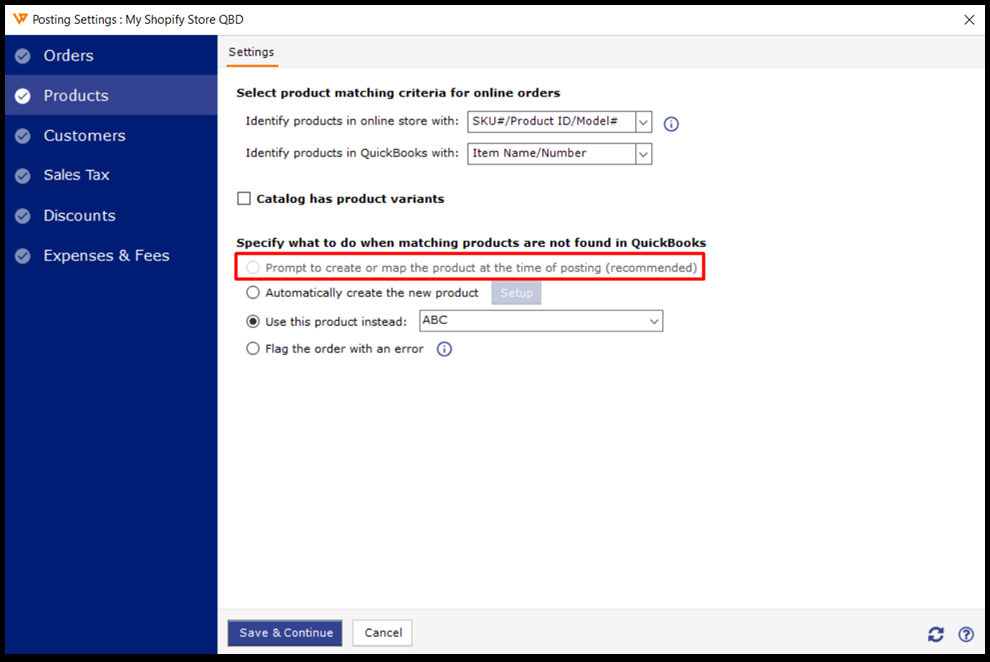Click the Webgility logo in title bar
This screenshot has width=990, height=662.
click(20, 19)
